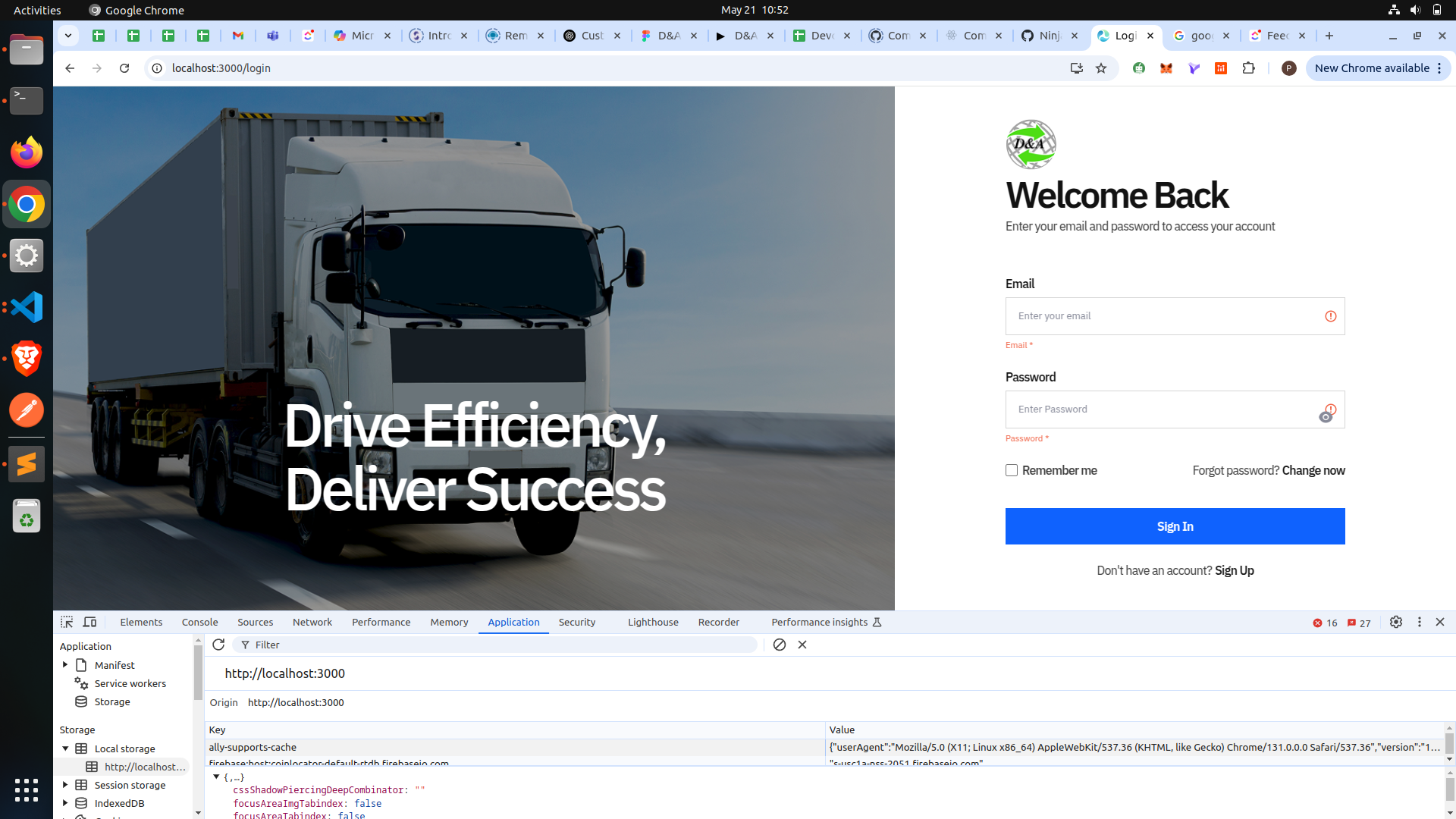Open Visual Studio Code from dock
Image resolution: width=1456 pixels, height=819 pixels.
[27, 307]
